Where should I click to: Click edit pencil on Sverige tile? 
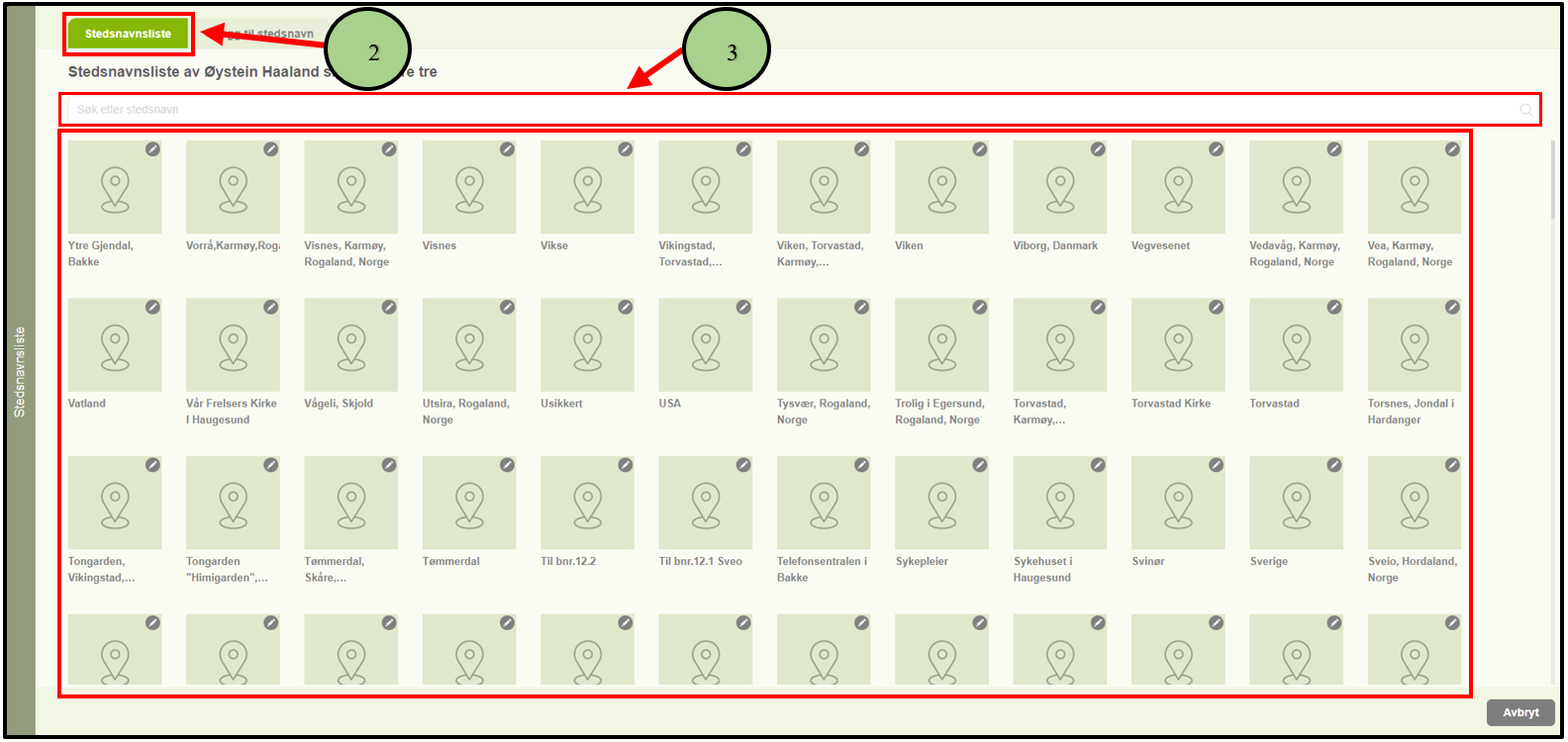click(1334, 465)
